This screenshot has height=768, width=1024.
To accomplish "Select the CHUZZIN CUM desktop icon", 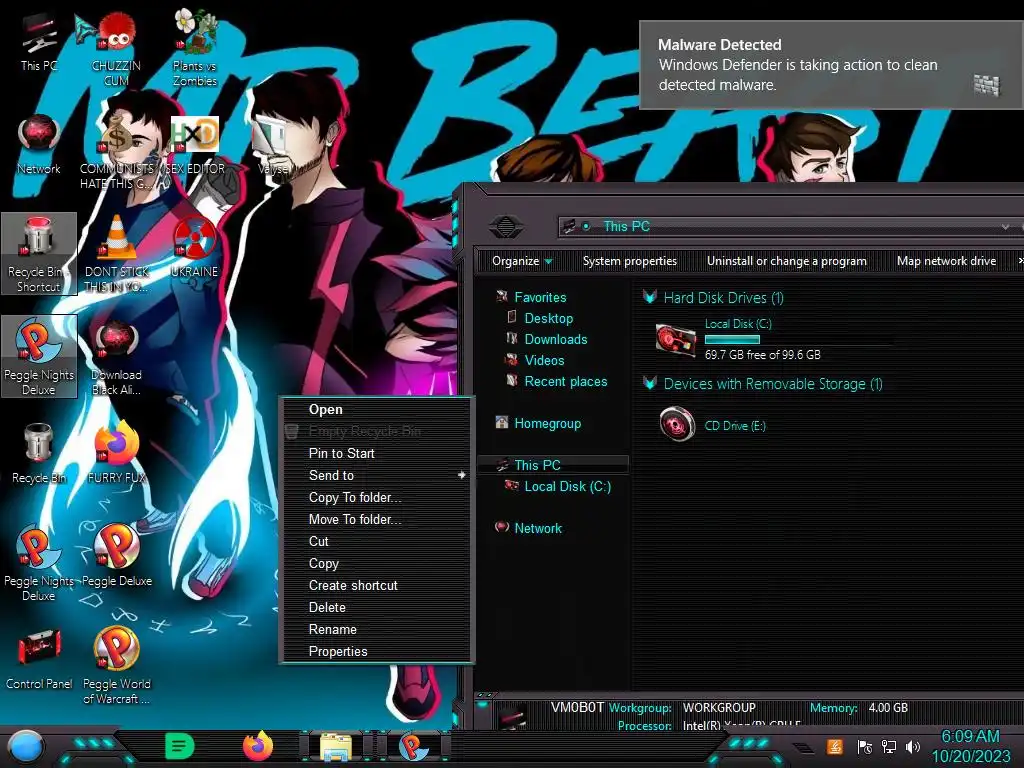I will coord(116,50).
